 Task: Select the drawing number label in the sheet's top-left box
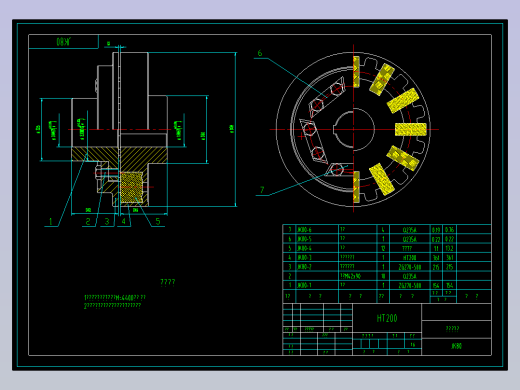(64, 42)
